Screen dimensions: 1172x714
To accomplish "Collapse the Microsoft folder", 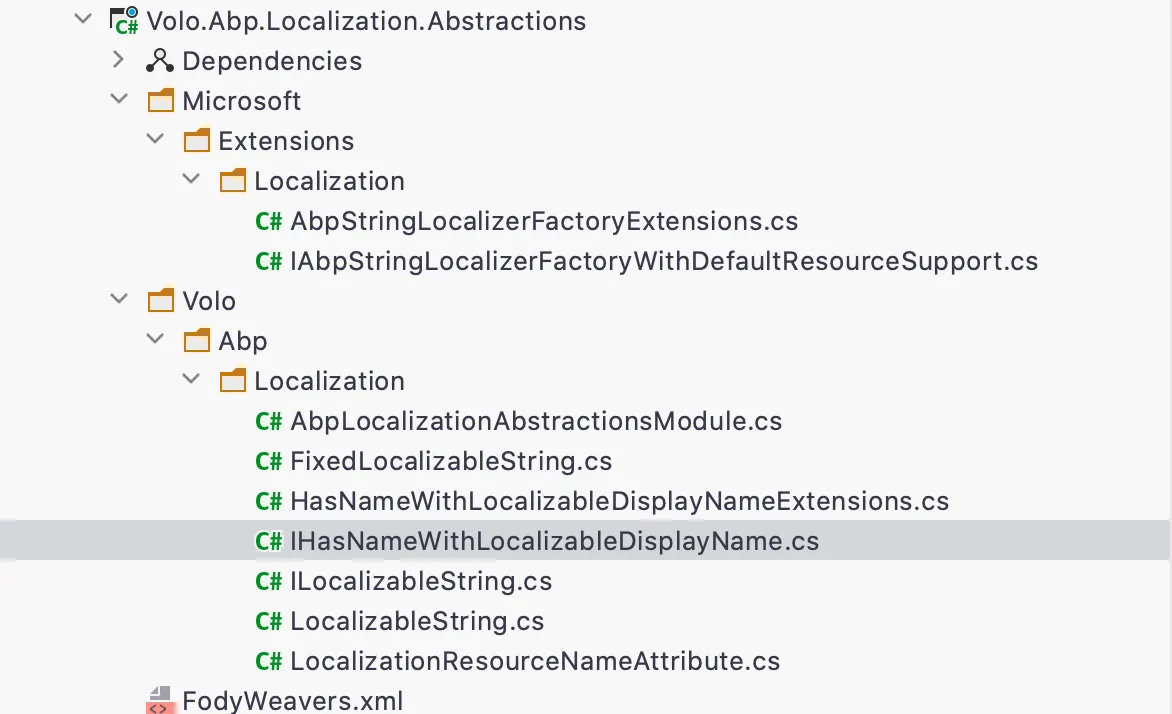I will coord(119,99).
